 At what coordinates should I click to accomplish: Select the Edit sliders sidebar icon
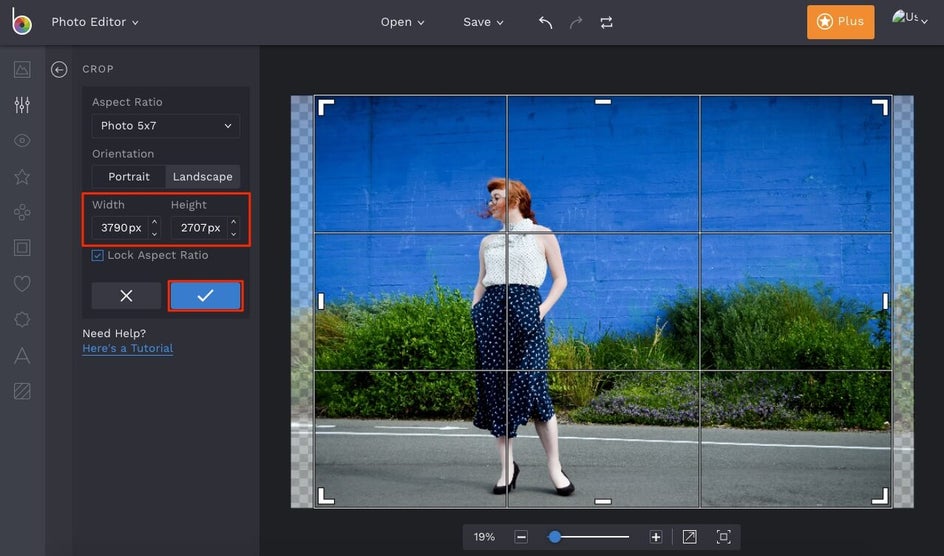(x=22, y=105)
